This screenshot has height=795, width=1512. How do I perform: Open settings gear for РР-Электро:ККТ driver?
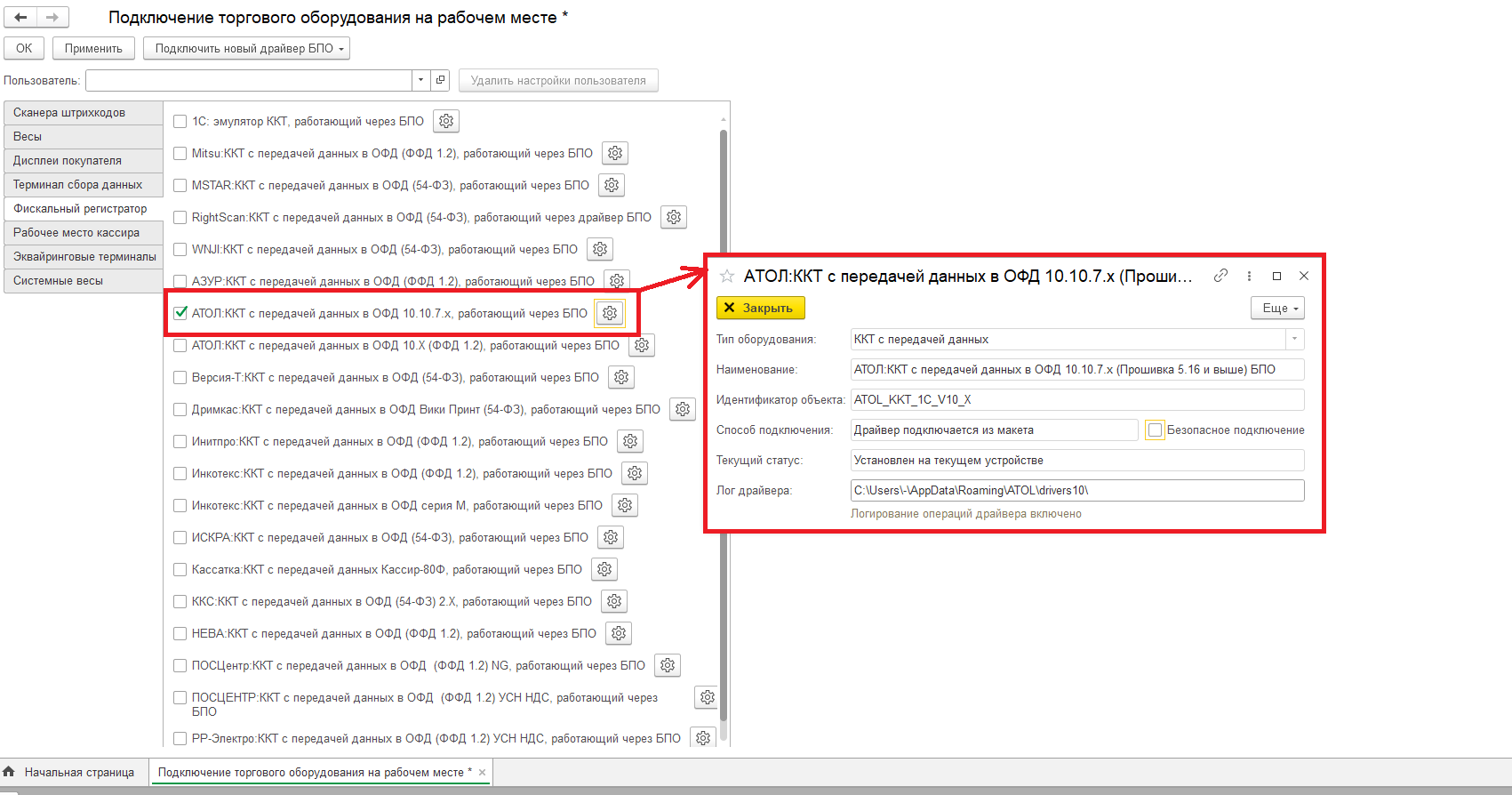(703, 738)
